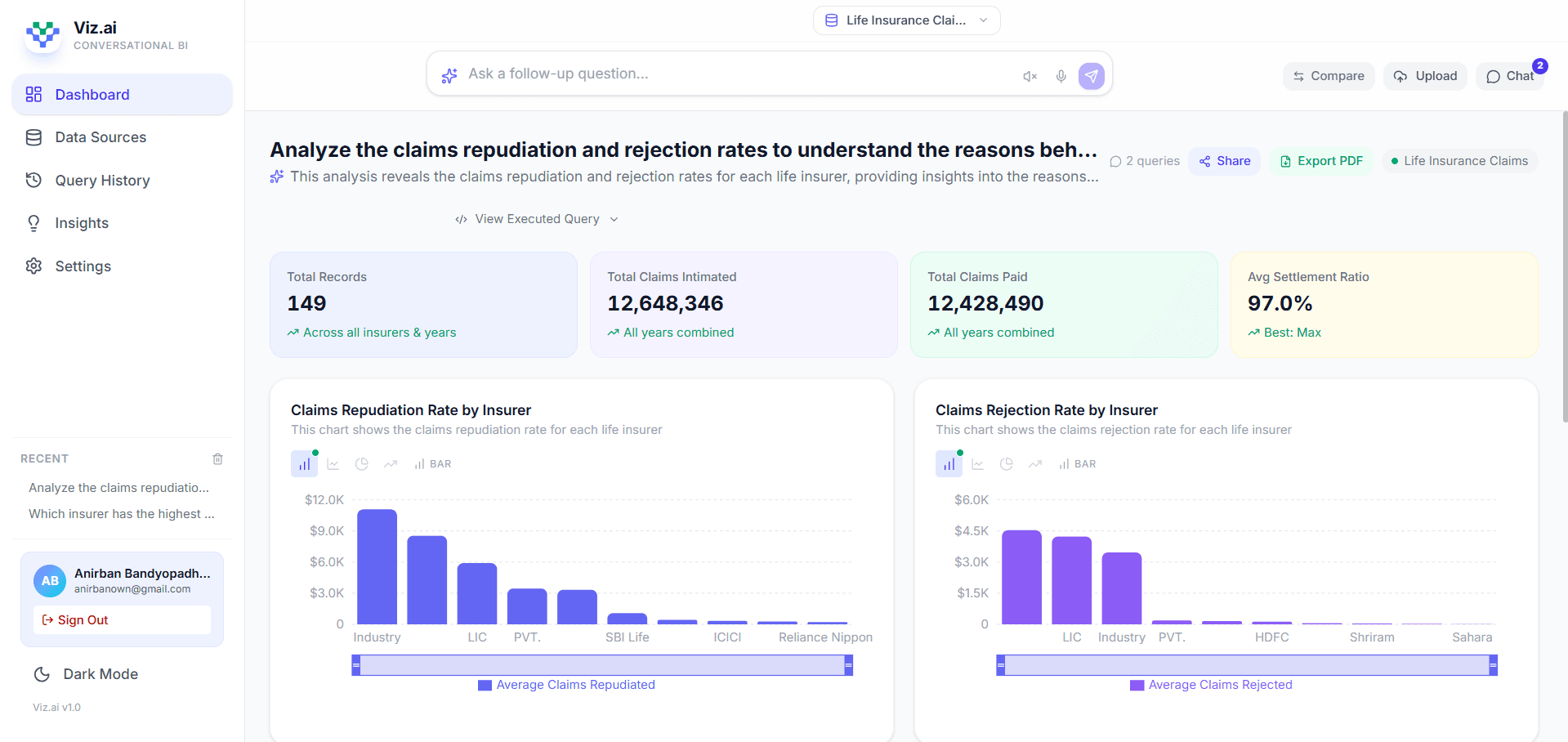The image size is (1568, 742).
Task: Switch repudiation chart to pie chart view
Action: coord(361,463)
